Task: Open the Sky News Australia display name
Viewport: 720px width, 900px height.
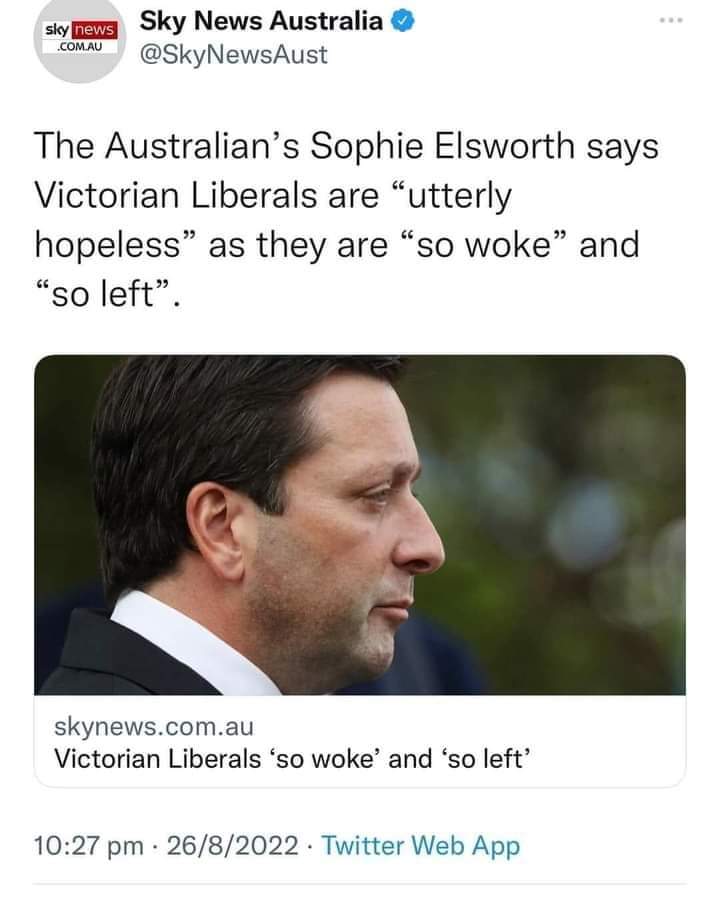Action: (261, 21)
